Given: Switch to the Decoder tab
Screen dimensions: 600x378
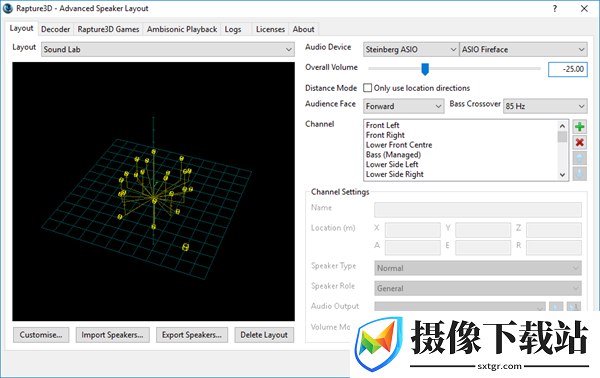Looking at the screenshot, I should pos(55,29).
